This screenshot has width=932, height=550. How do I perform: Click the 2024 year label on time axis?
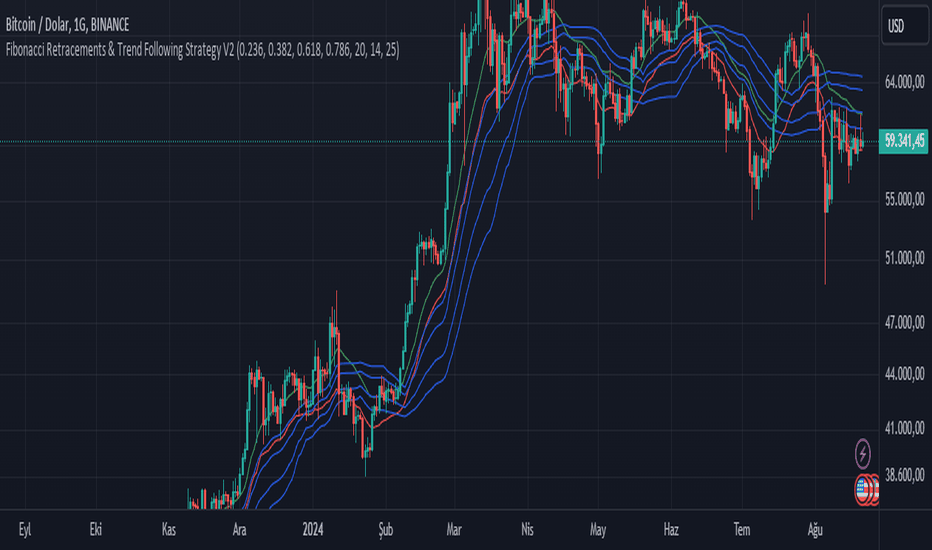pyautogui.click(x=313, y=530)
